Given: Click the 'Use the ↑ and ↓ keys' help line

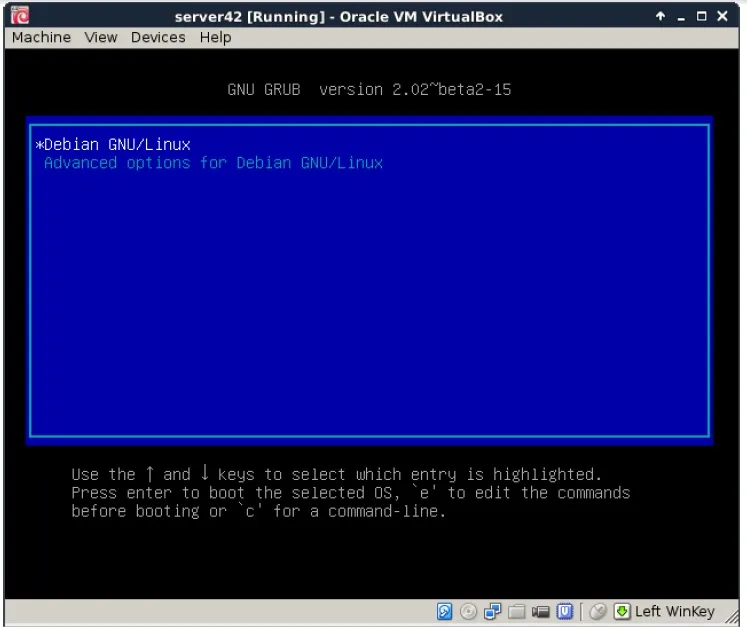Looking at the screenshot, I should pos(336,474).
